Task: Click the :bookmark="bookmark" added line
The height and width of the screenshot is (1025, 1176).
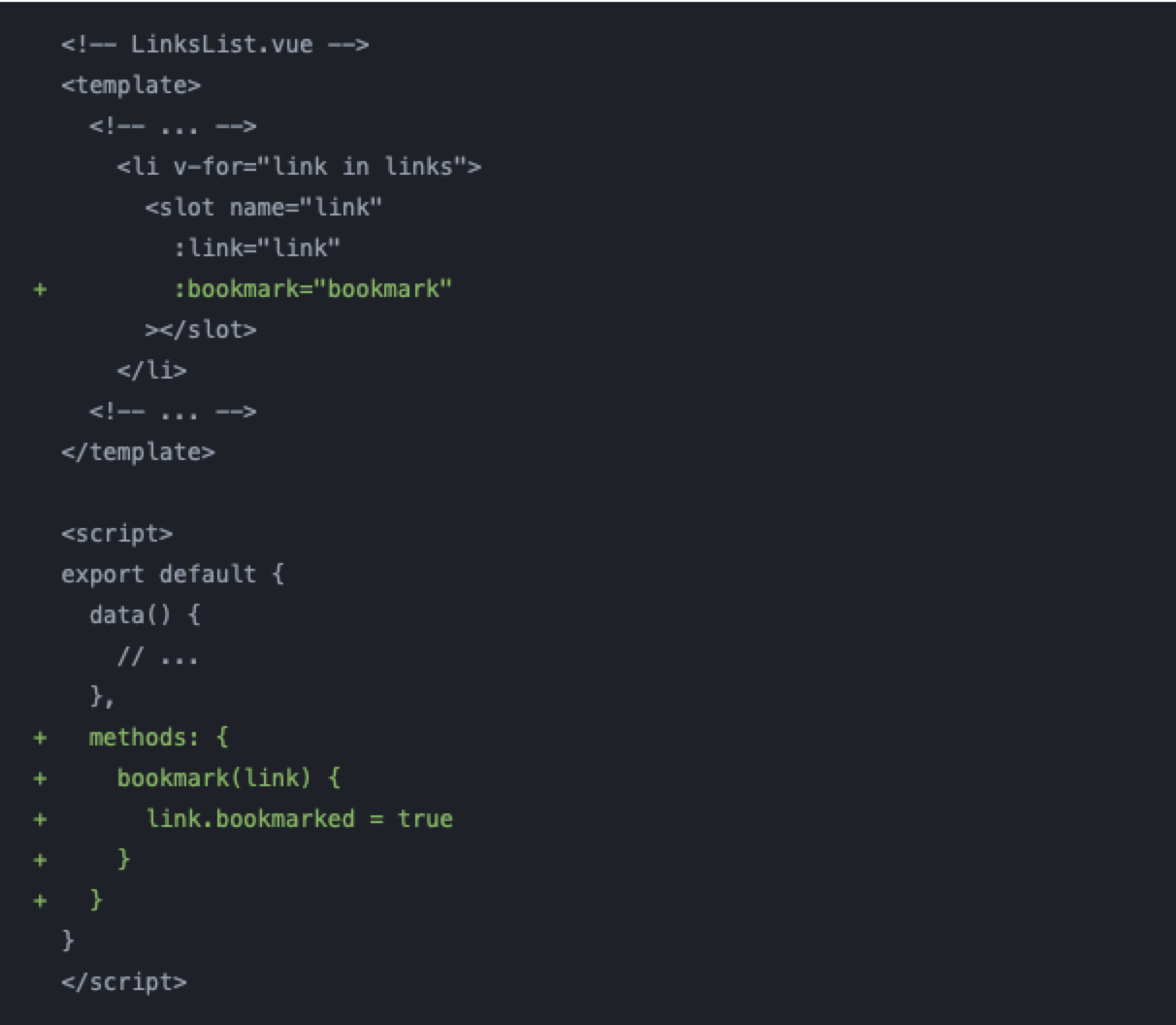Action: (313, 289)
